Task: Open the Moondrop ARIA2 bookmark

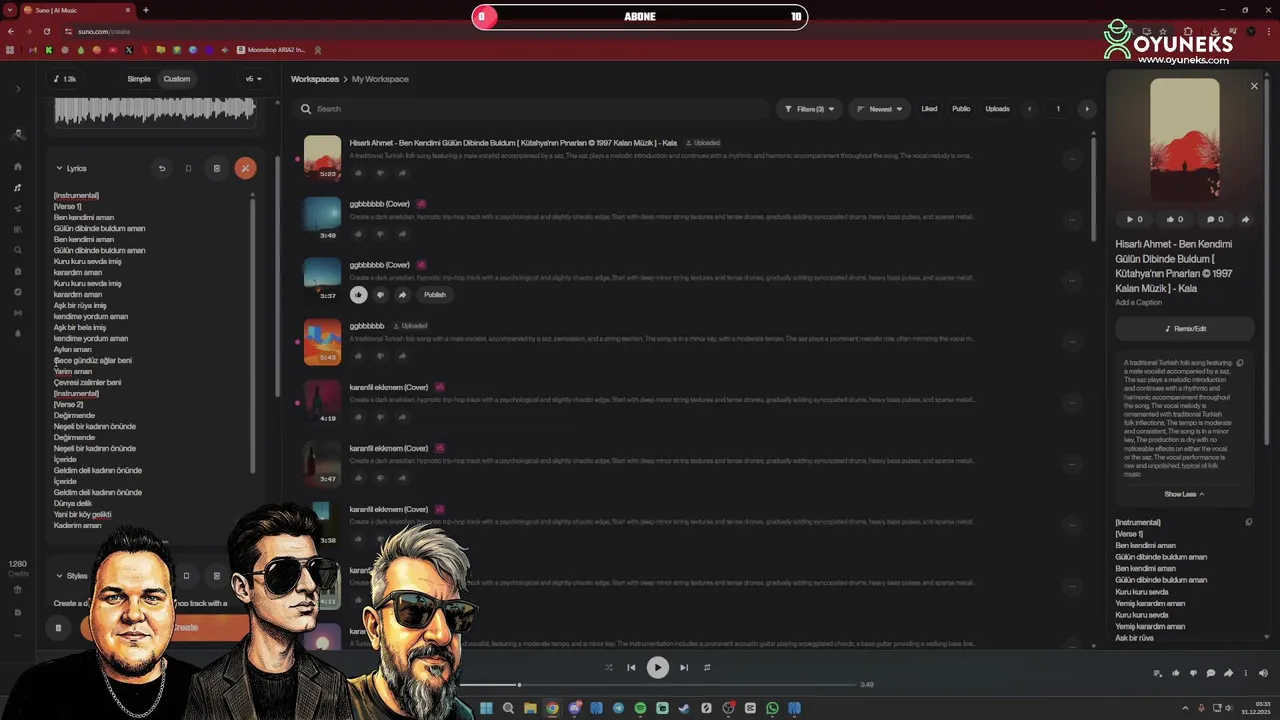Action: [x=271, y=50]
